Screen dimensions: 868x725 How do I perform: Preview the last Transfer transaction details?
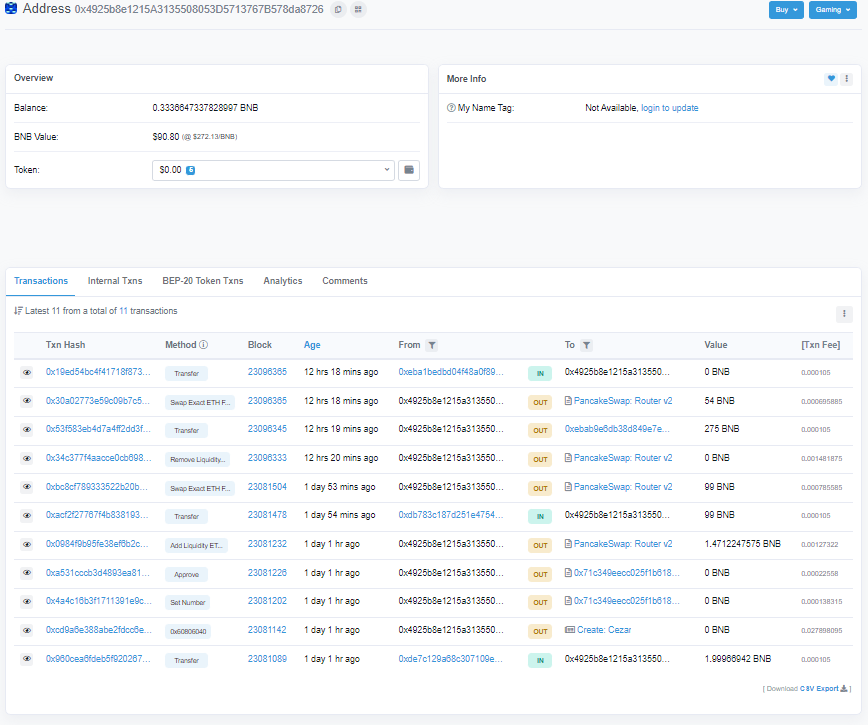coord(25,660)
